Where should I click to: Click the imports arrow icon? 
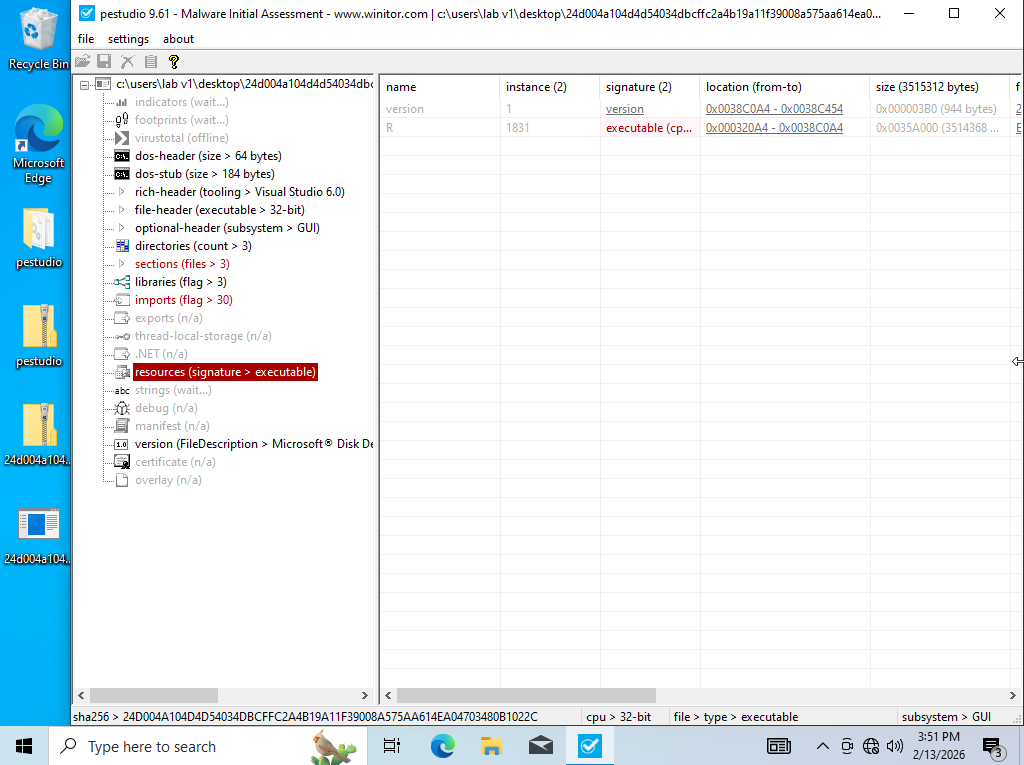122,300
